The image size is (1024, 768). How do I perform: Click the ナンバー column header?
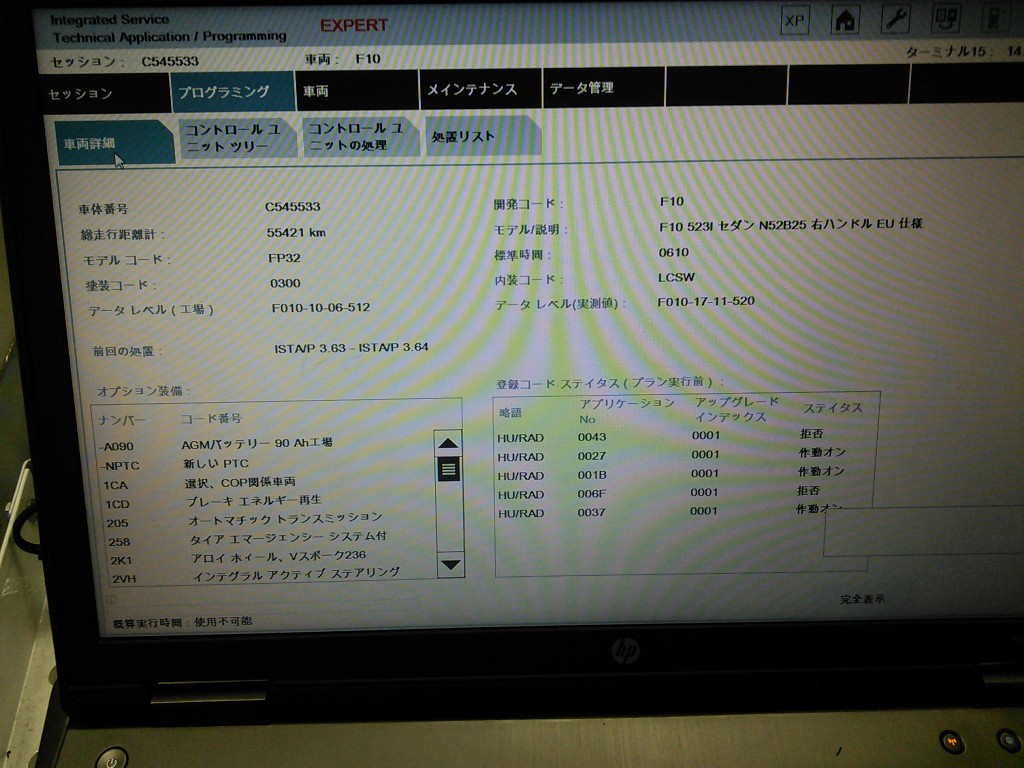coord(121,420)
